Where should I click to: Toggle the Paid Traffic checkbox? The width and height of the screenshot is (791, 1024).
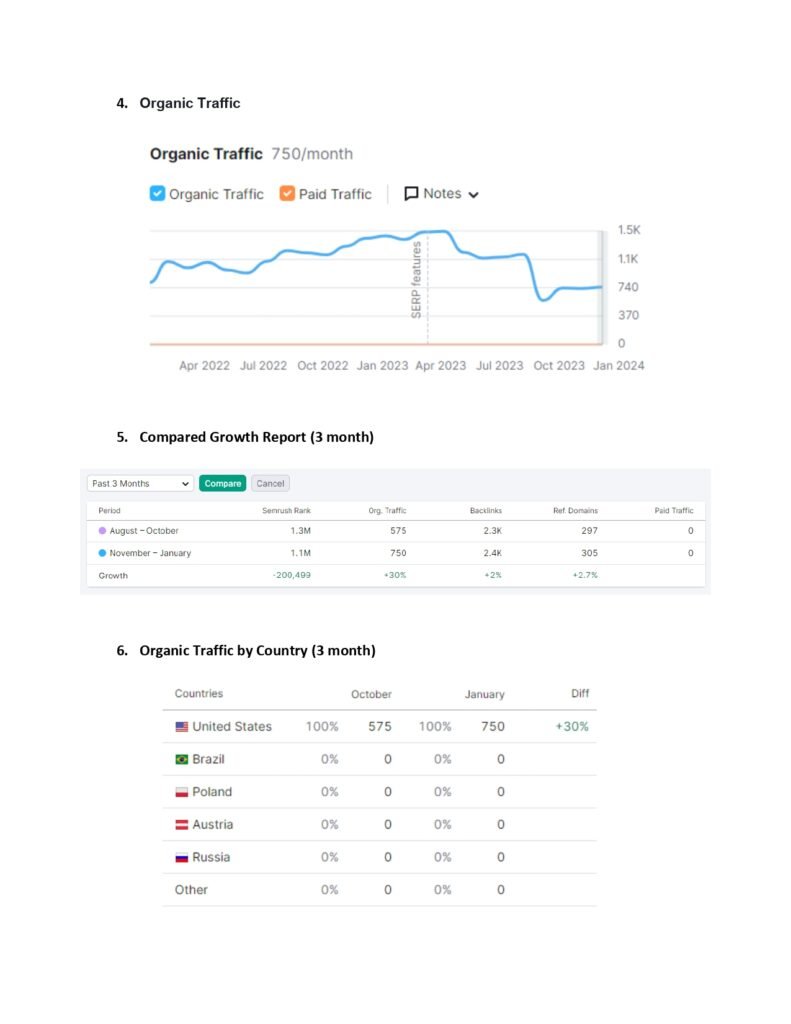click(287, 194)
